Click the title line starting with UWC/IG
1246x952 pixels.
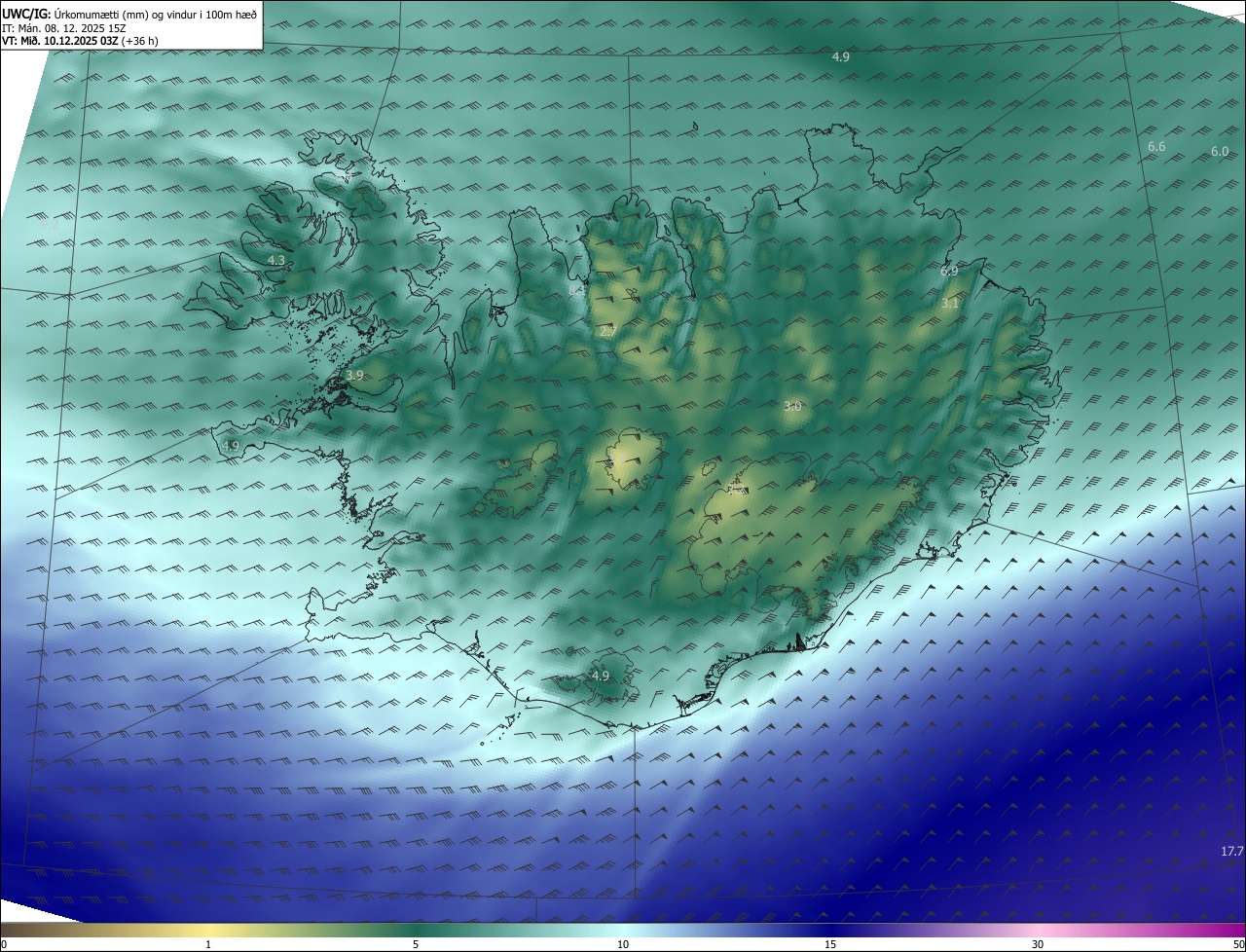click(129, 14)
